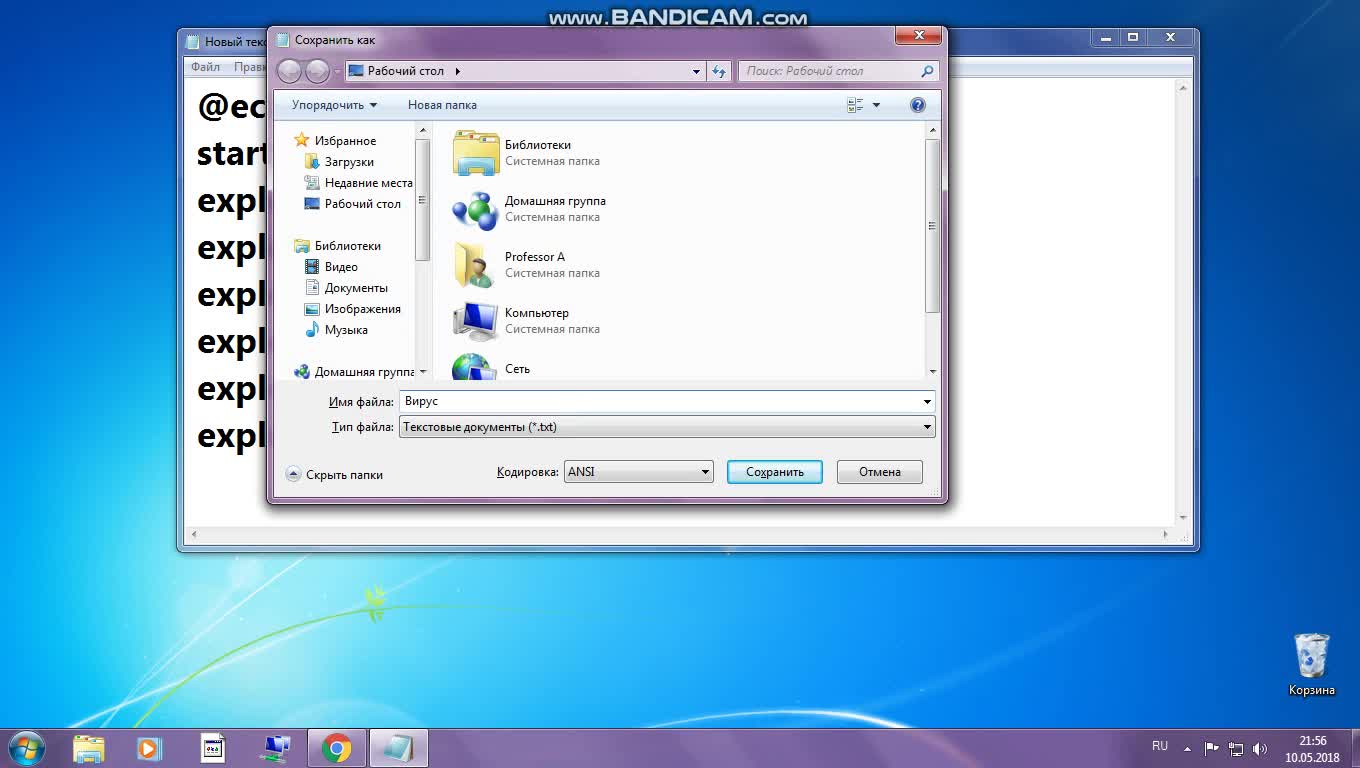Open the media player taskbar icon

148,748
